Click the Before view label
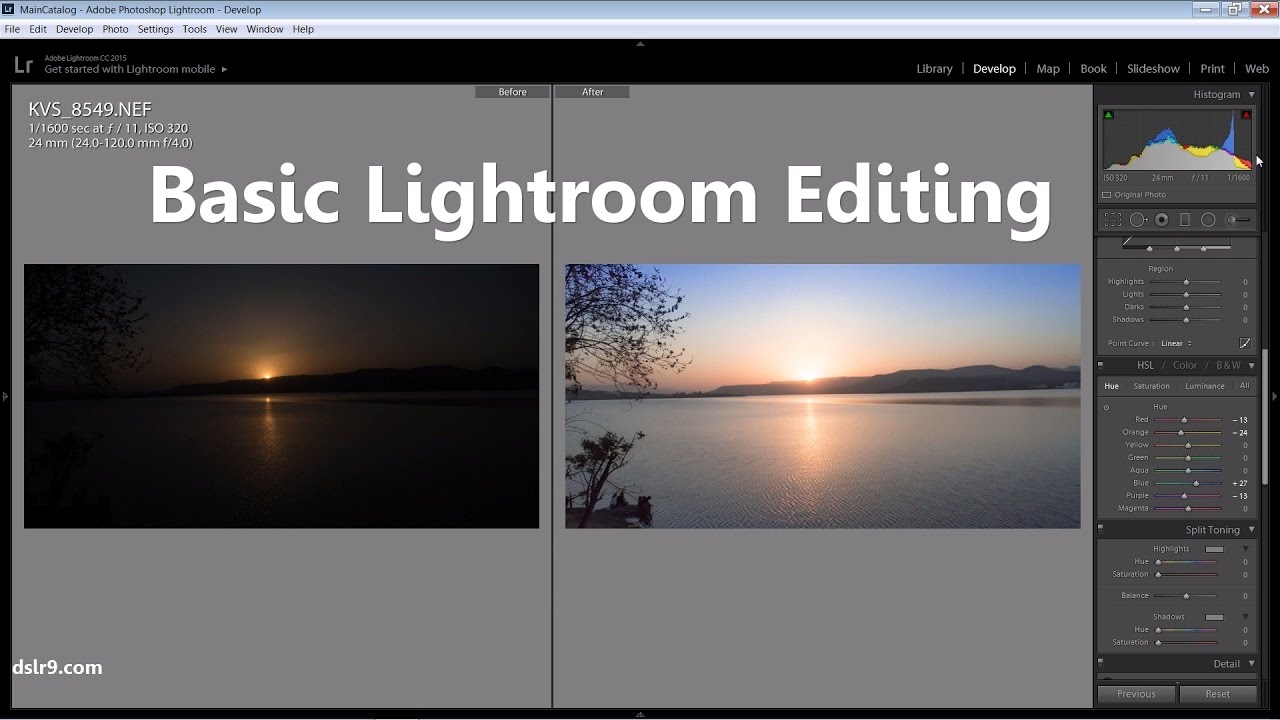Viewport: 1280px width, 720px height. (512, 92)
